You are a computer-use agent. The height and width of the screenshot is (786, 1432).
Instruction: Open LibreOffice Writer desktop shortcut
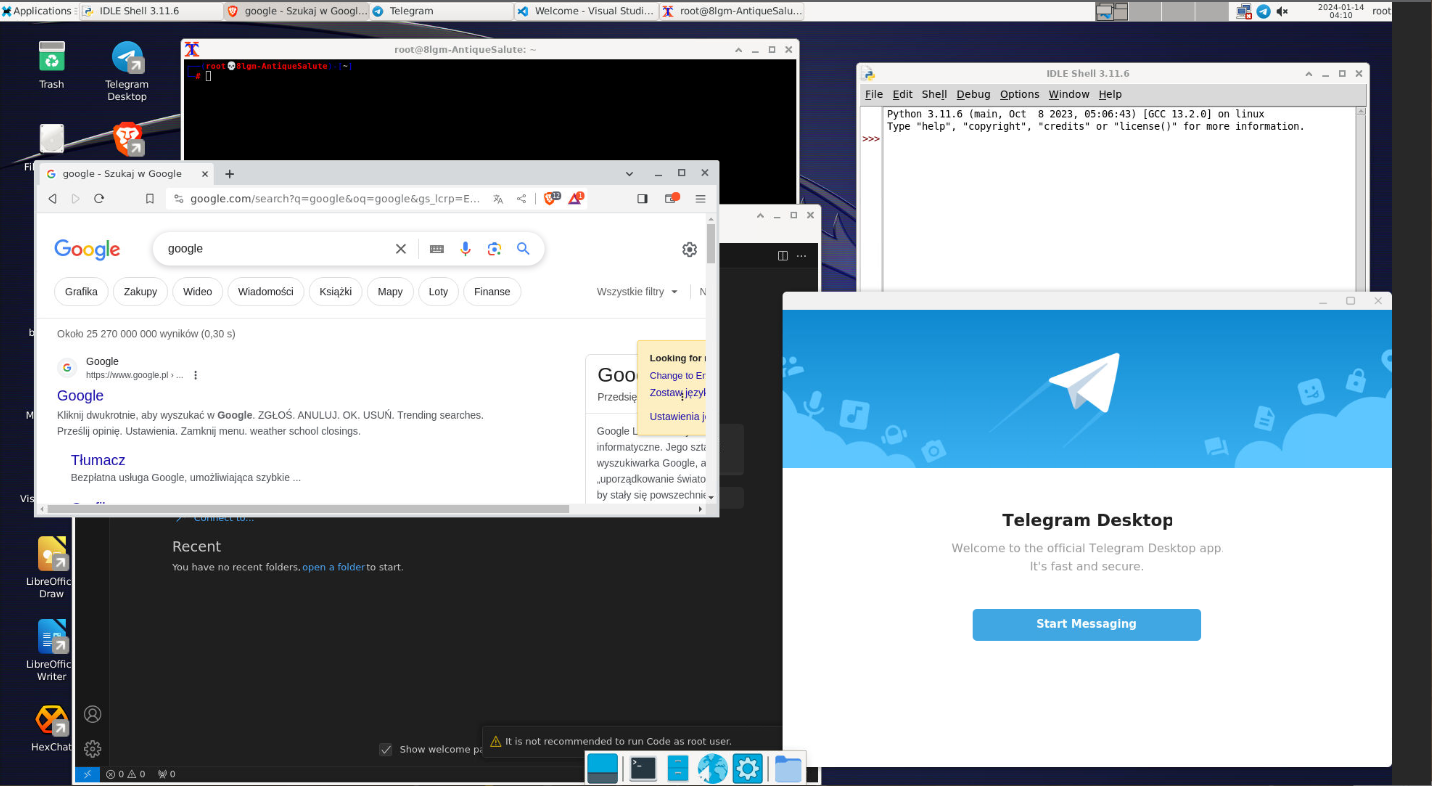(x=52, y=650)
